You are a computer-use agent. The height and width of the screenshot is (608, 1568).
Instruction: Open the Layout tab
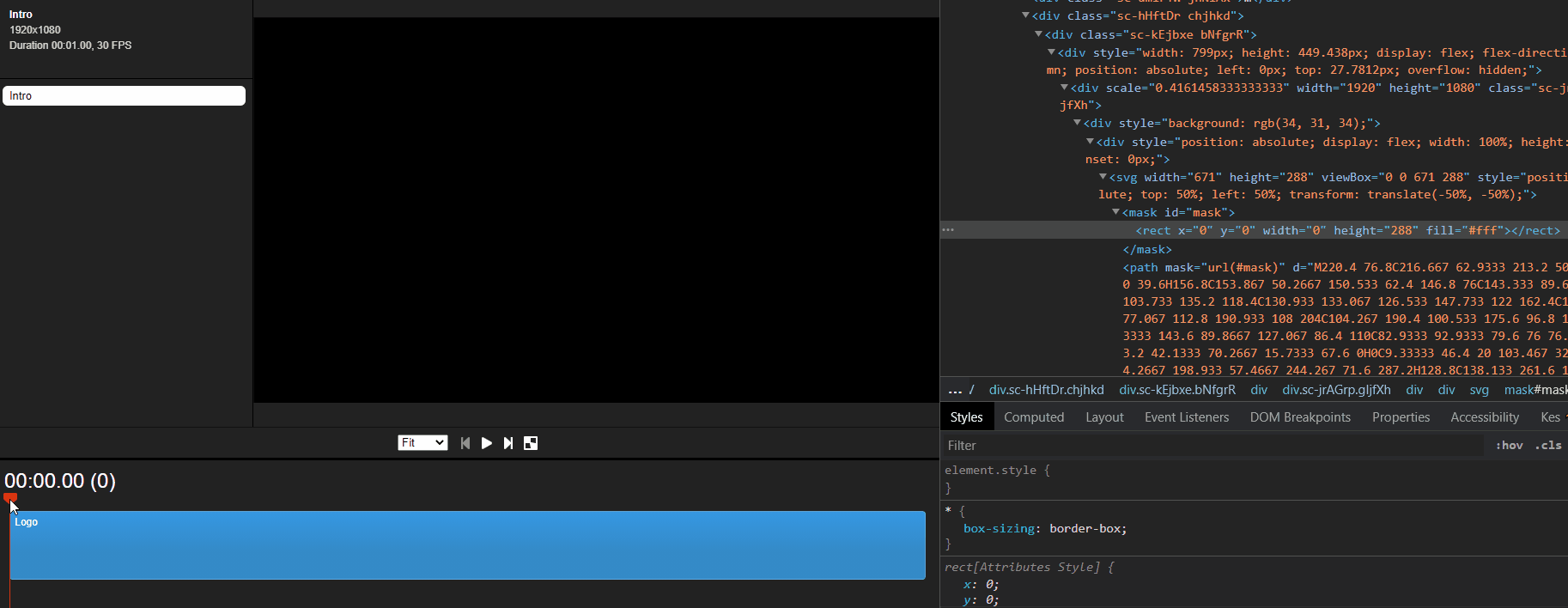[x=1104, y=417]
